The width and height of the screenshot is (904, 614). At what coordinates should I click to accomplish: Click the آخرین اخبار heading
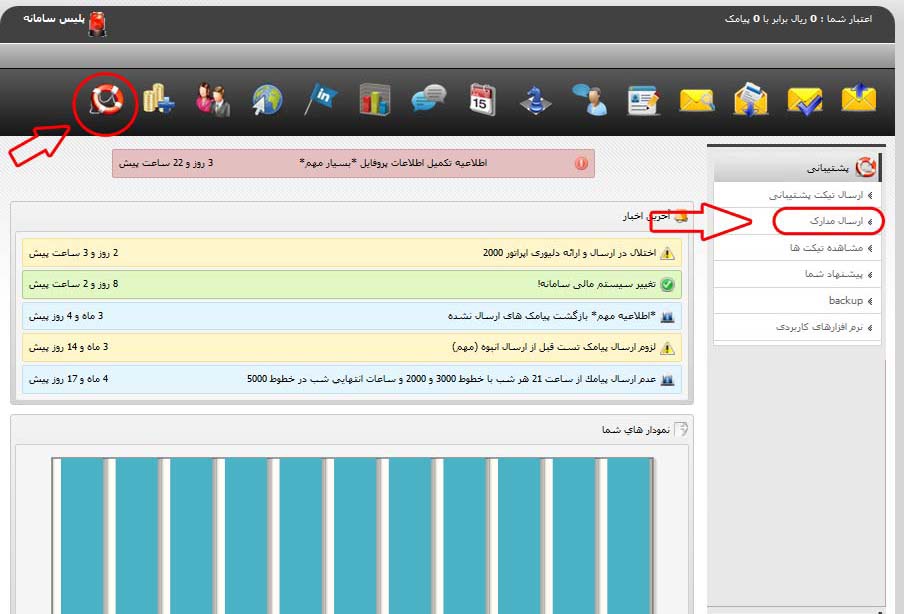pyautogui.click(x=646, y=216)
